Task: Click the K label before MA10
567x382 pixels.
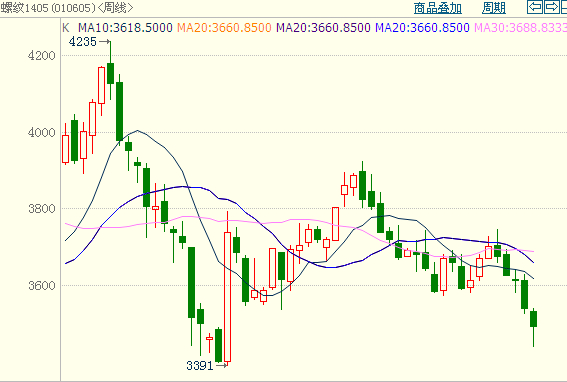Action: 65,28
